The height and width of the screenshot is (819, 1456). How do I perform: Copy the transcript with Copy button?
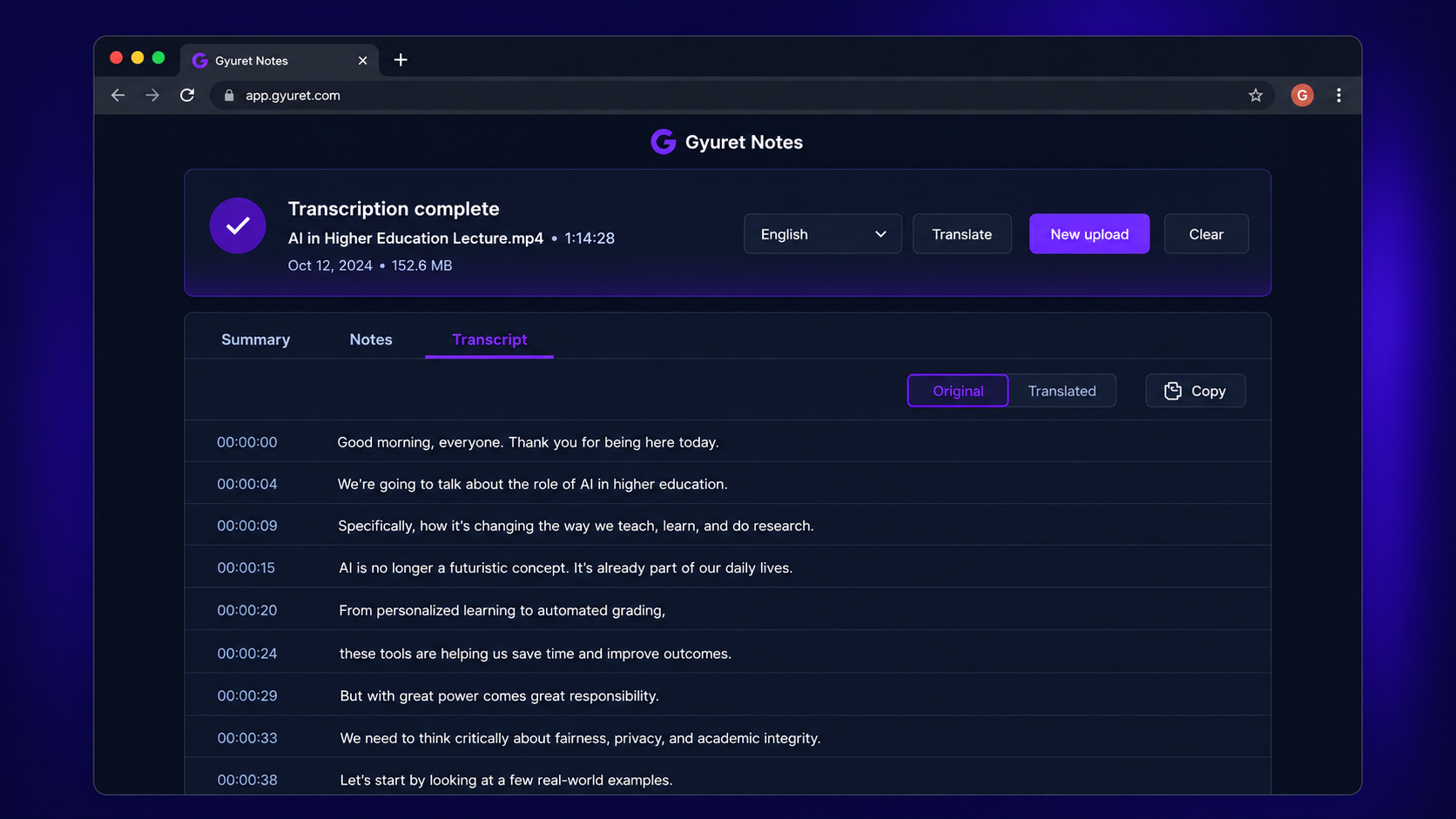pos(1195,391)
